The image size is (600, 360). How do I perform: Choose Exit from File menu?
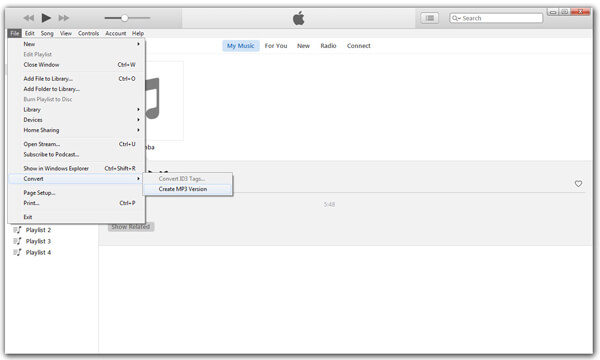point(77,217)
